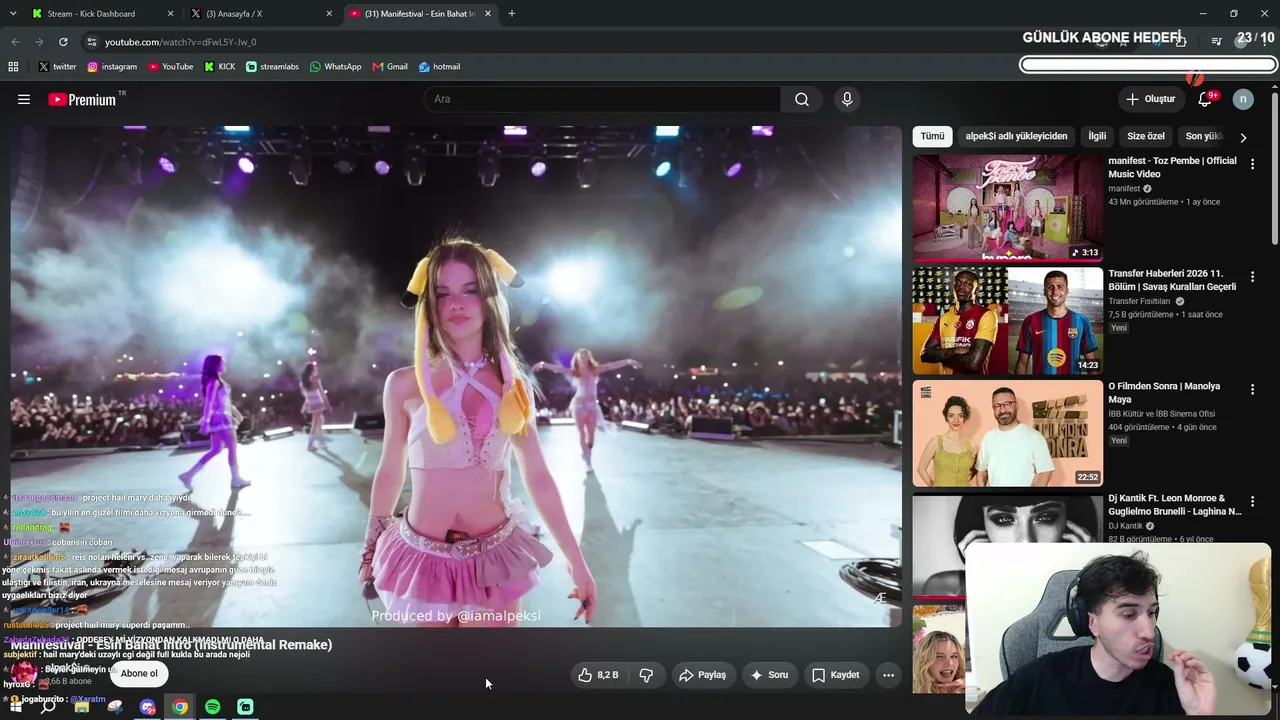Viewport: 1280px width, 720px height.
Task: Click the Soru ask button
Action: pos(770,675)
